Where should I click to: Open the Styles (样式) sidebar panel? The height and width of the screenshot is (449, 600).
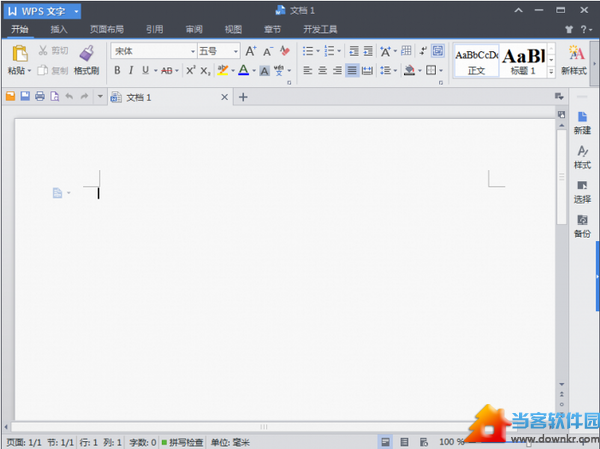tap(582, 157)
